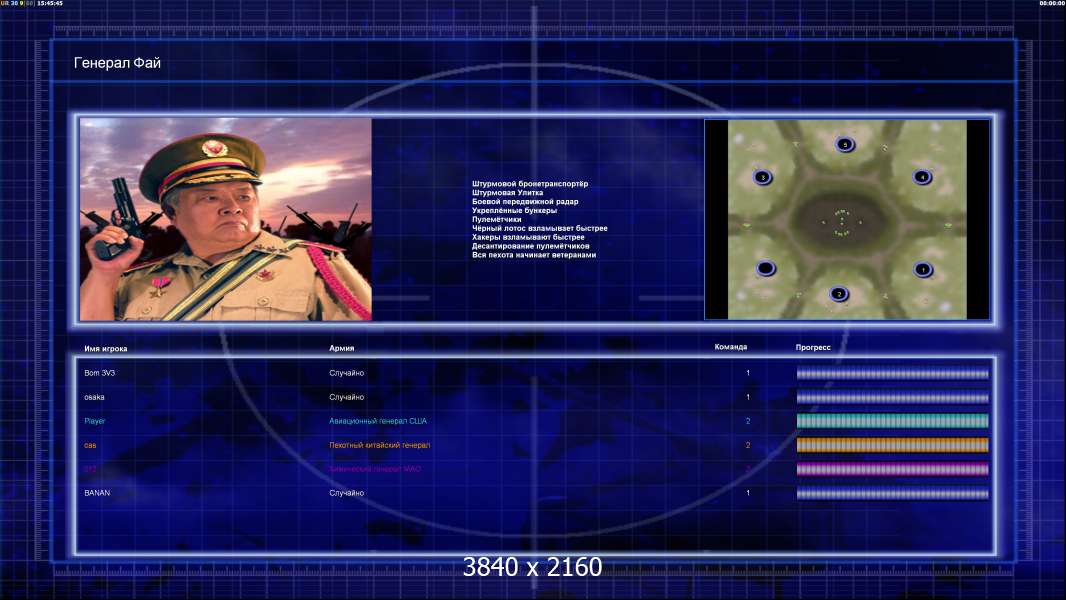The width and height of the screenshot is (1066, 600).
Task: Click the line Штурмовая Улитка
Action: (x=507, y=192)
